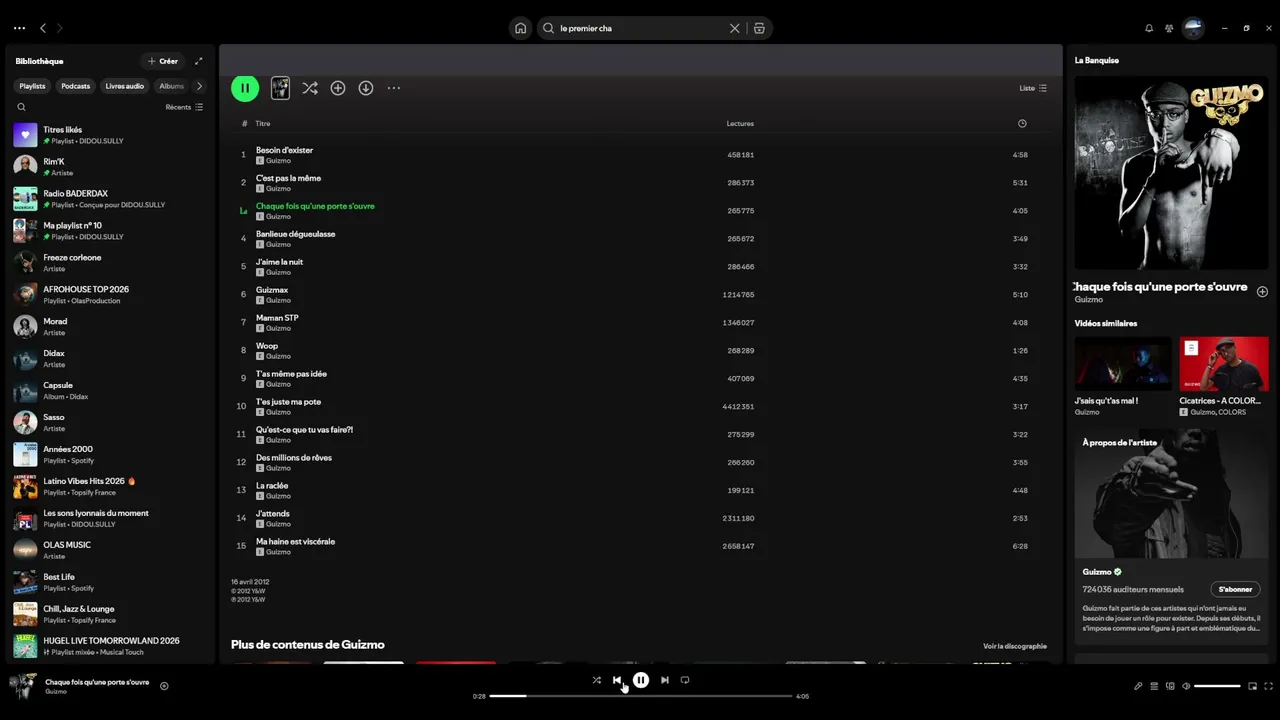Open the album's more options menu
Screen dimensions: 1280x720
(394, 88)
